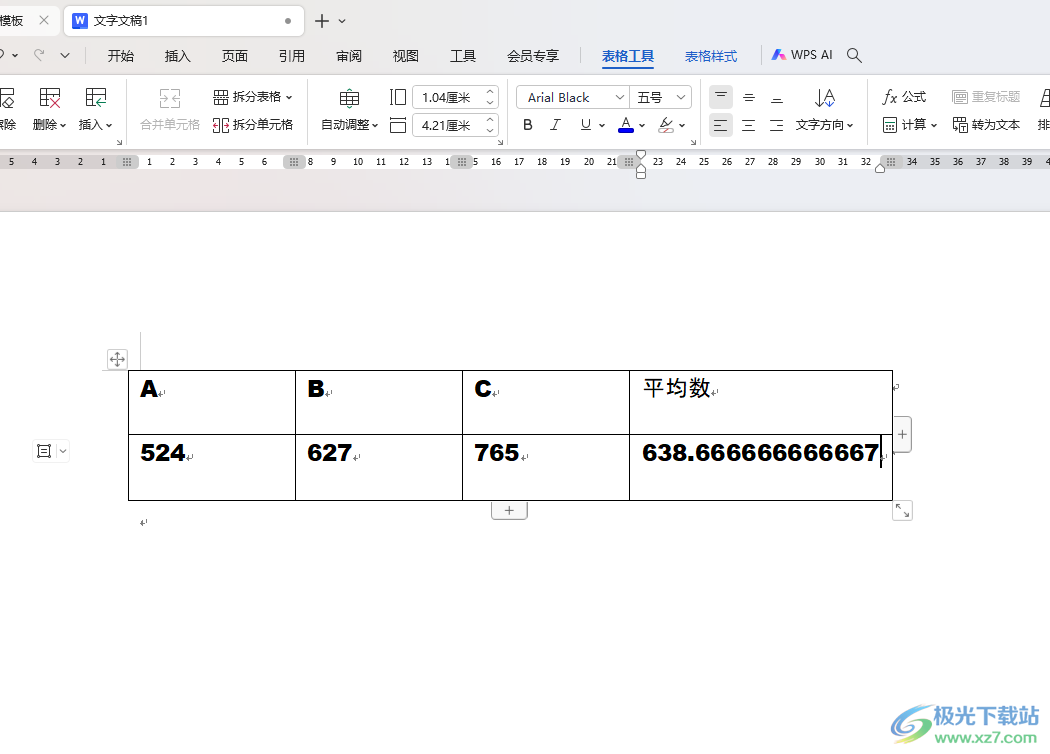
Task: Click the search magnifier icon
Action: tap(854, 56)
